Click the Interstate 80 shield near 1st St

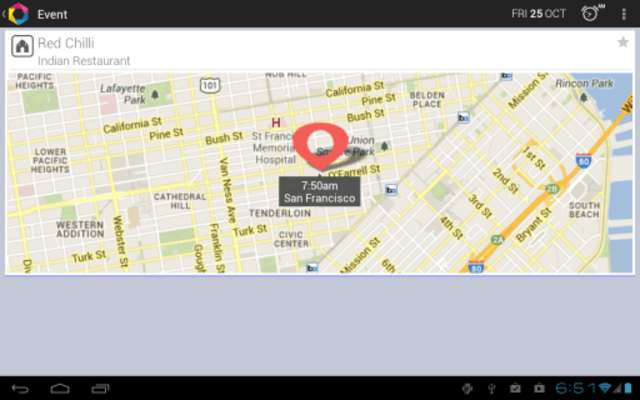[584, 160]
